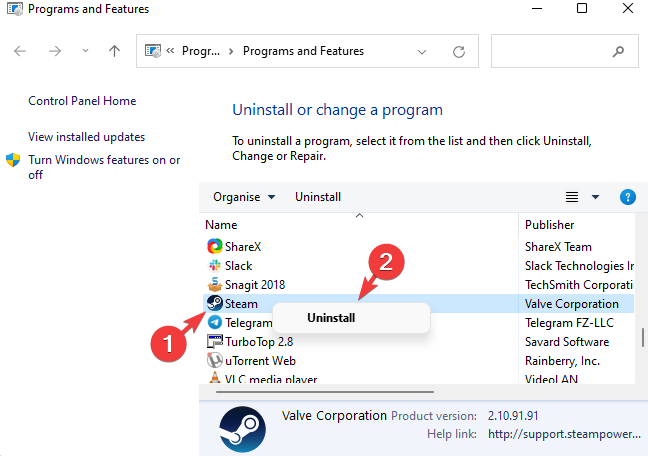Click the TechSmith Corporation publisher cell
The image size is (648, 456).
(x=579, y=285)
